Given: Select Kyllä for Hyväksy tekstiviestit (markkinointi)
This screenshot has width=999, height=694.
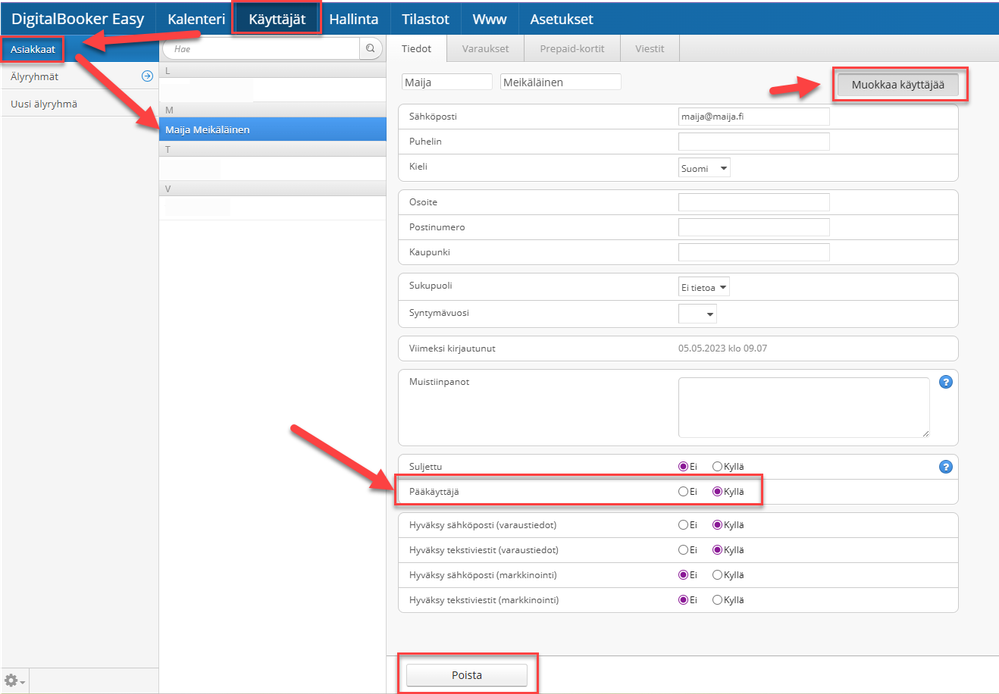Looking at the screenshot, I should pyautogui.click(x=717, y=600).
